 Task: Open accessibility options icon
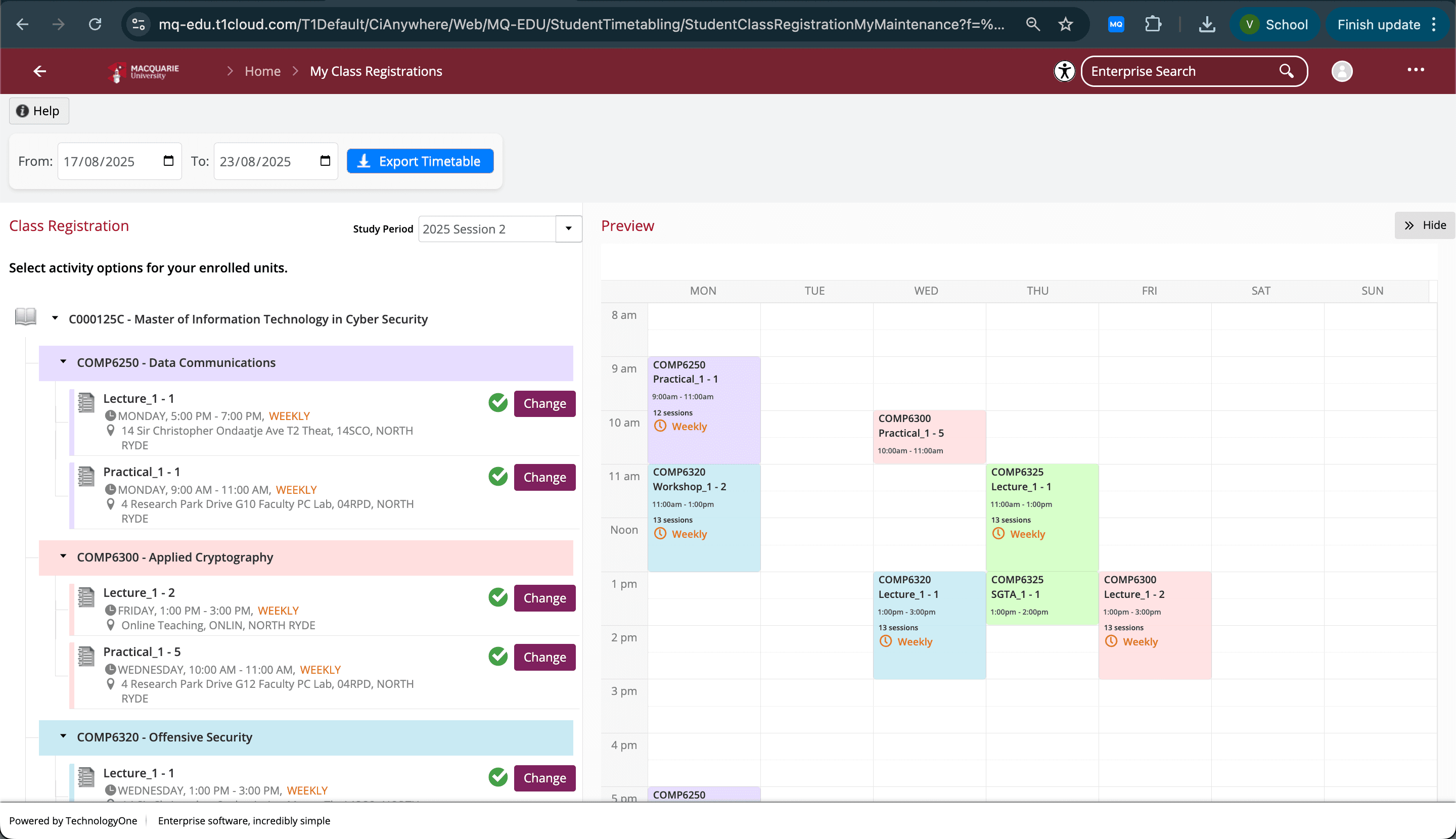coord(1064,71)
